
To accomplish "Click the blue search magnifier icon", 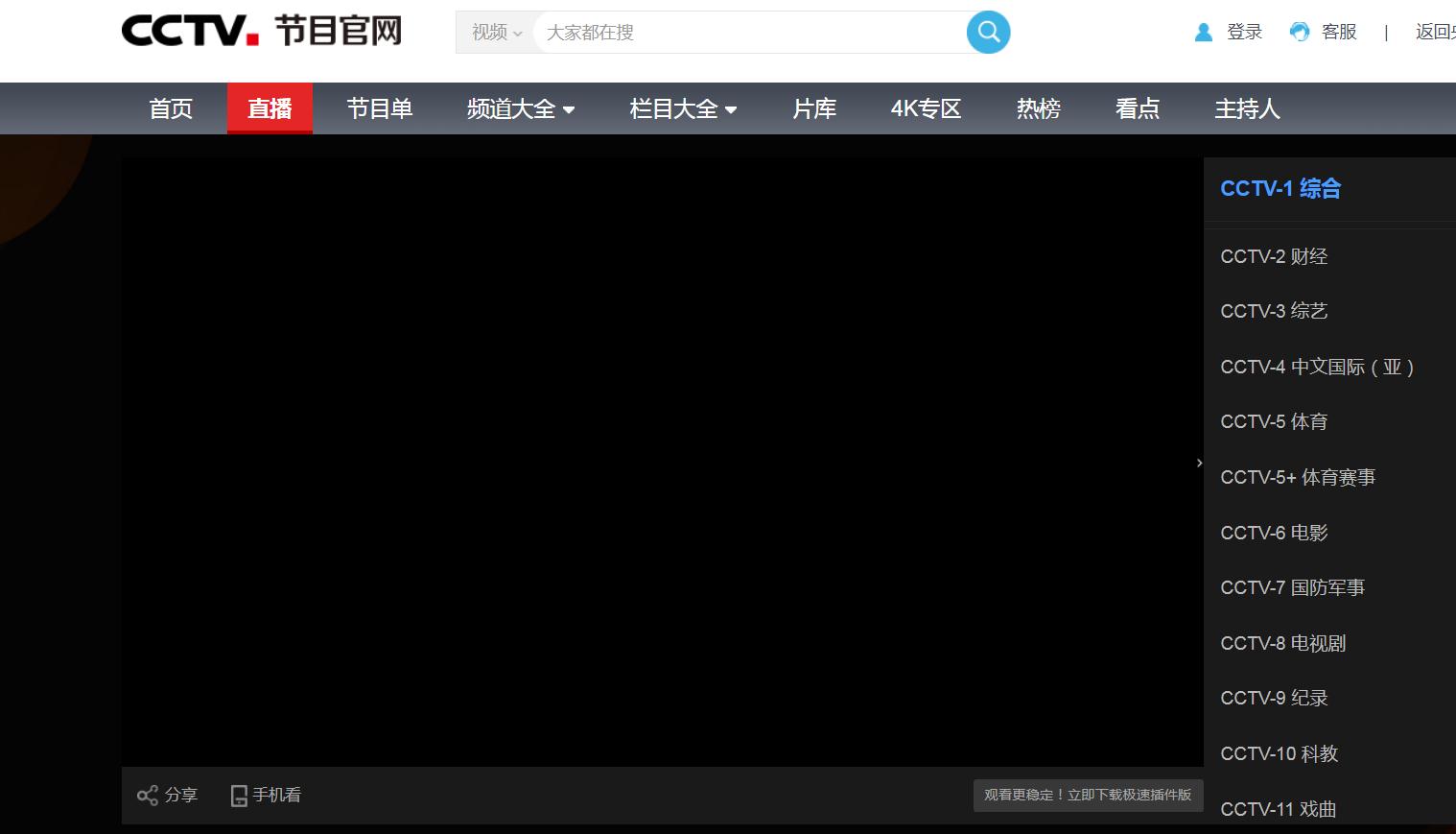I will [x=988, y=33].
